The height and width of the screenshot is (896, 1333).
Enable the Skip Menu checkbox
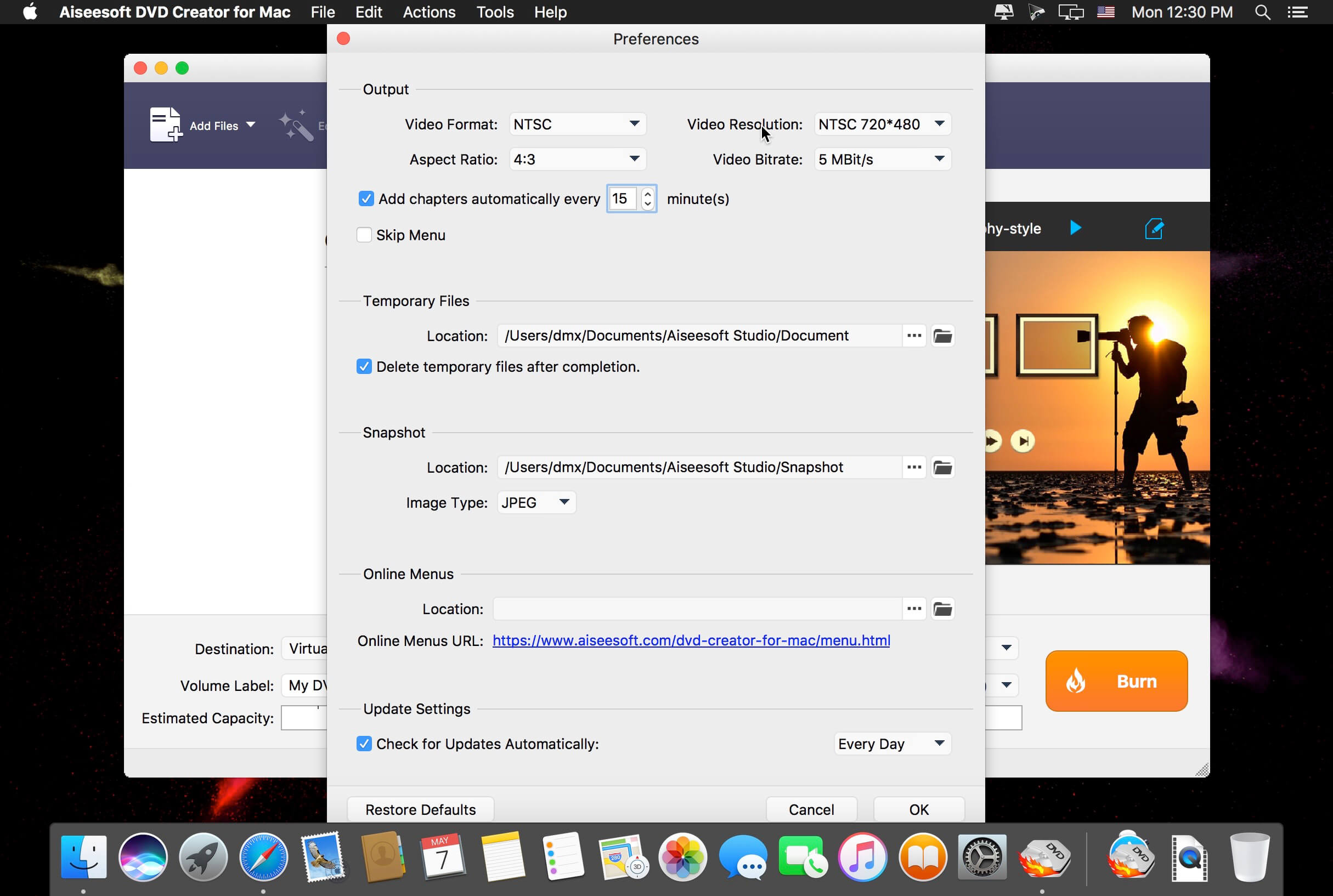364,235
